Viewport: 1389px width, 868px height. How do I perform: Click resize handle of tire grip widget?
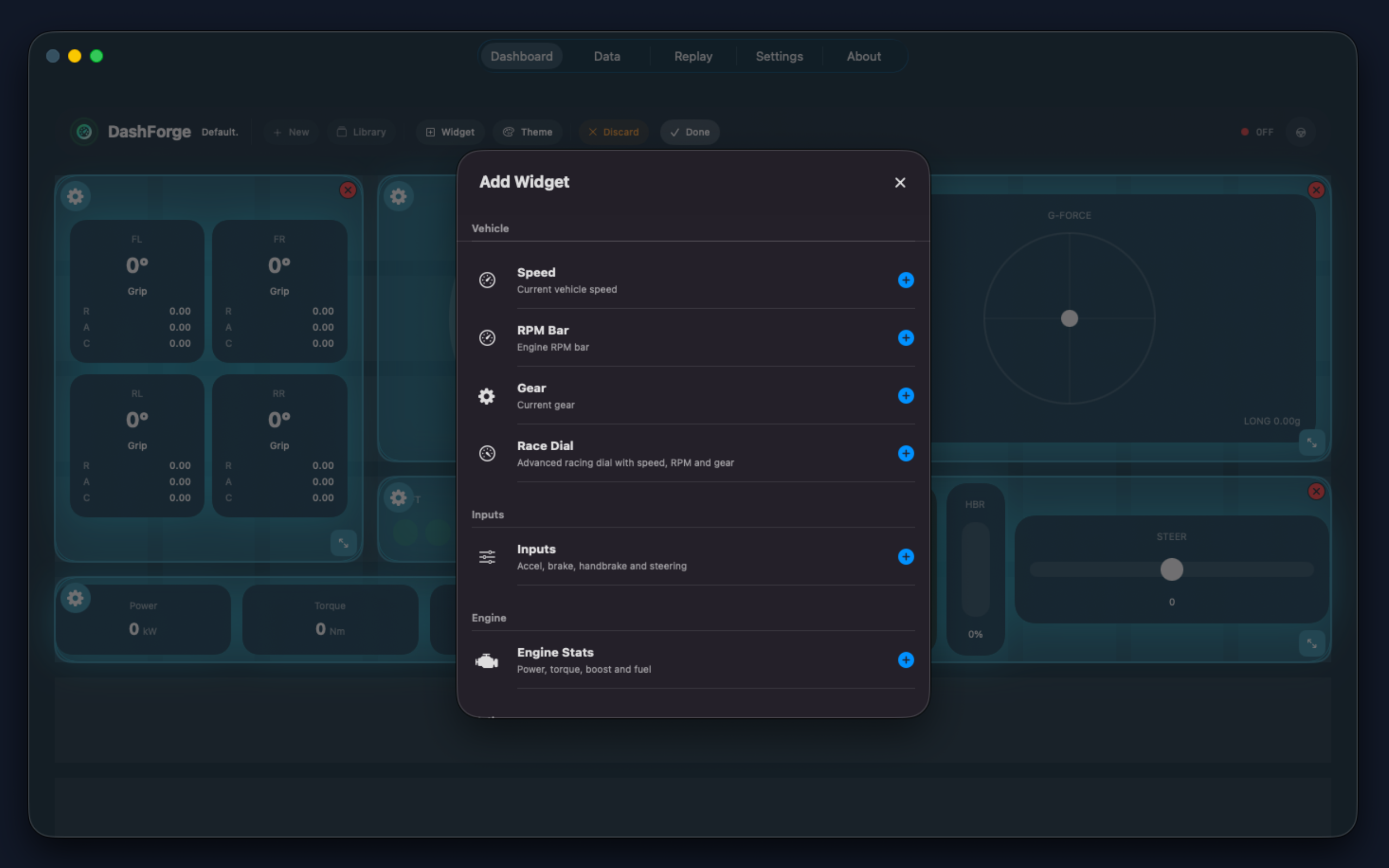pyautogui.click(x=343, y=543)
